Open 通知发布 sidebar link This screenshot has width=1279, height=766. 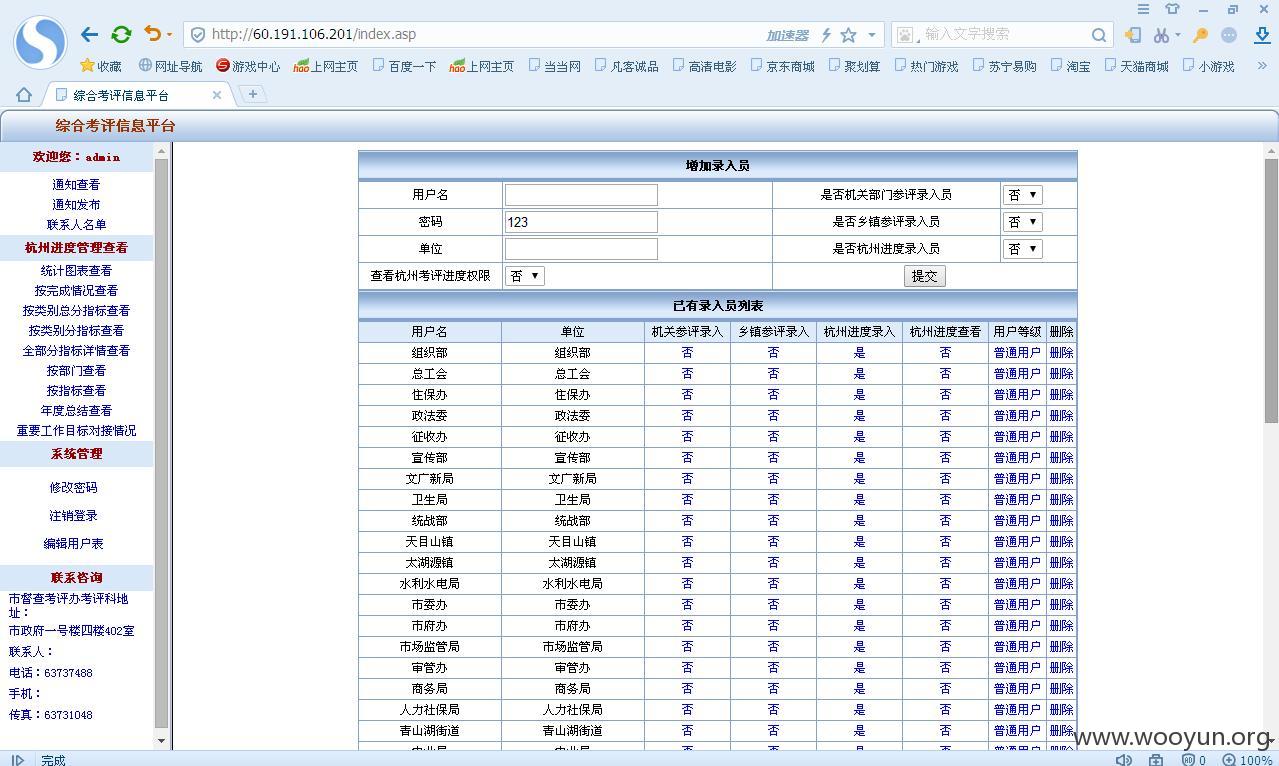tap(76, 205)
